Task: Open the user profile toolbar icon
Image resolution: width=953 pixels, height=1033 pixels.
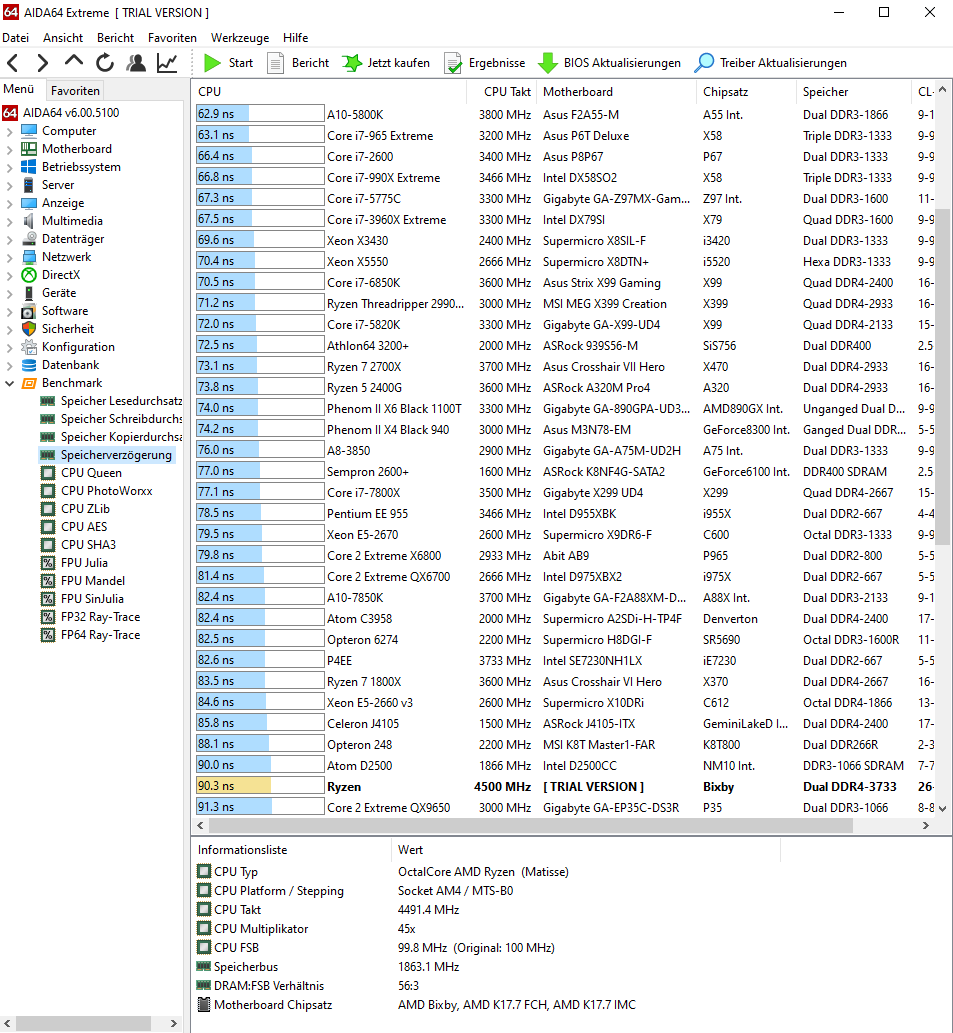Action: coord(136,63)
